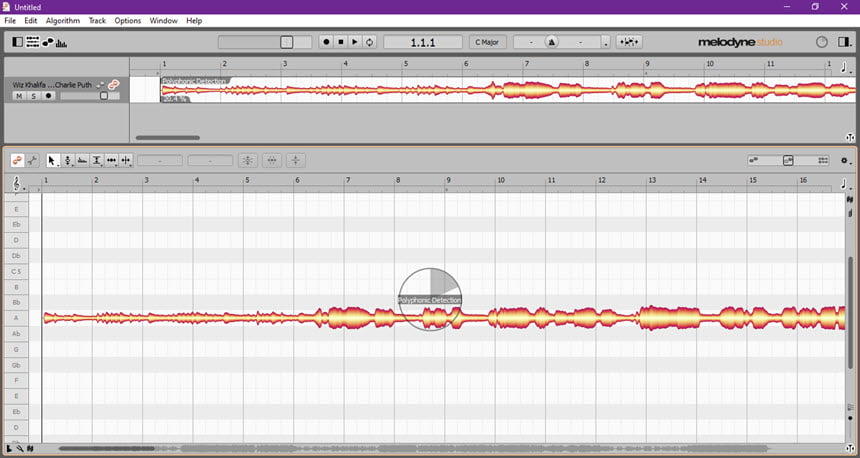Image resolution: width=860 pixels, height=458 pixels.
Task: Open the Leveling macro button
Action: 296,160
